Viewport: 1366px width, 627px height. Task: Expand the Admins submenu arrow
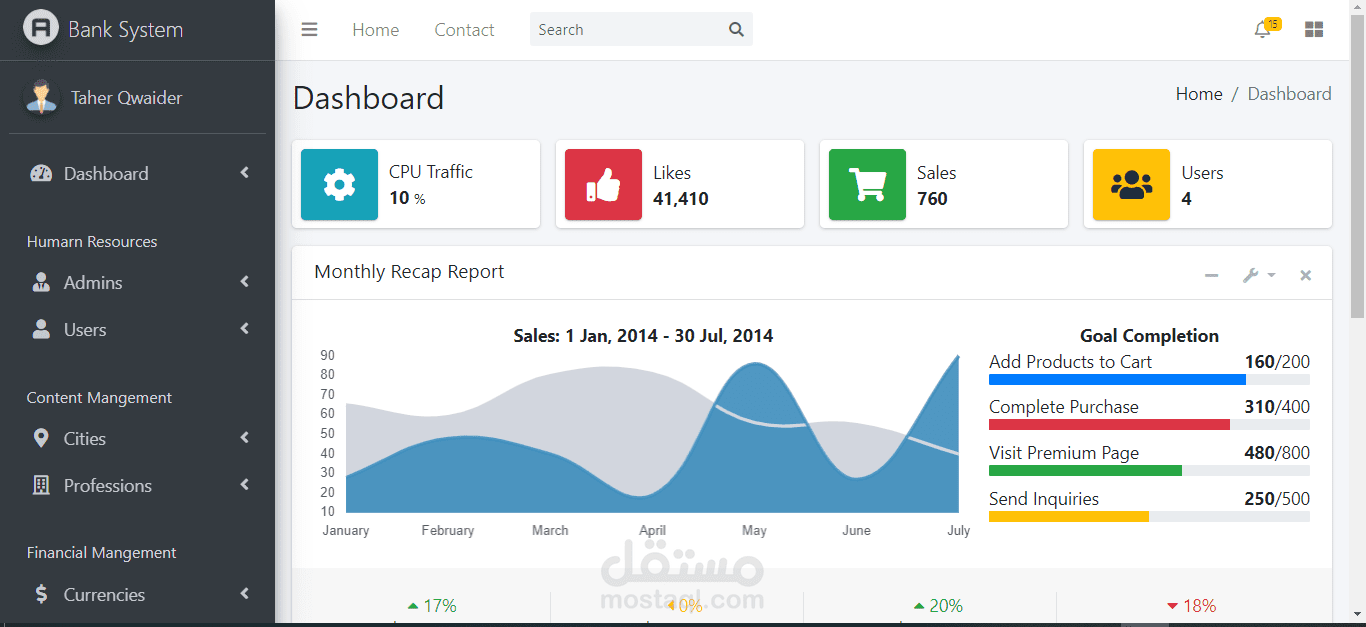[245, 282]
